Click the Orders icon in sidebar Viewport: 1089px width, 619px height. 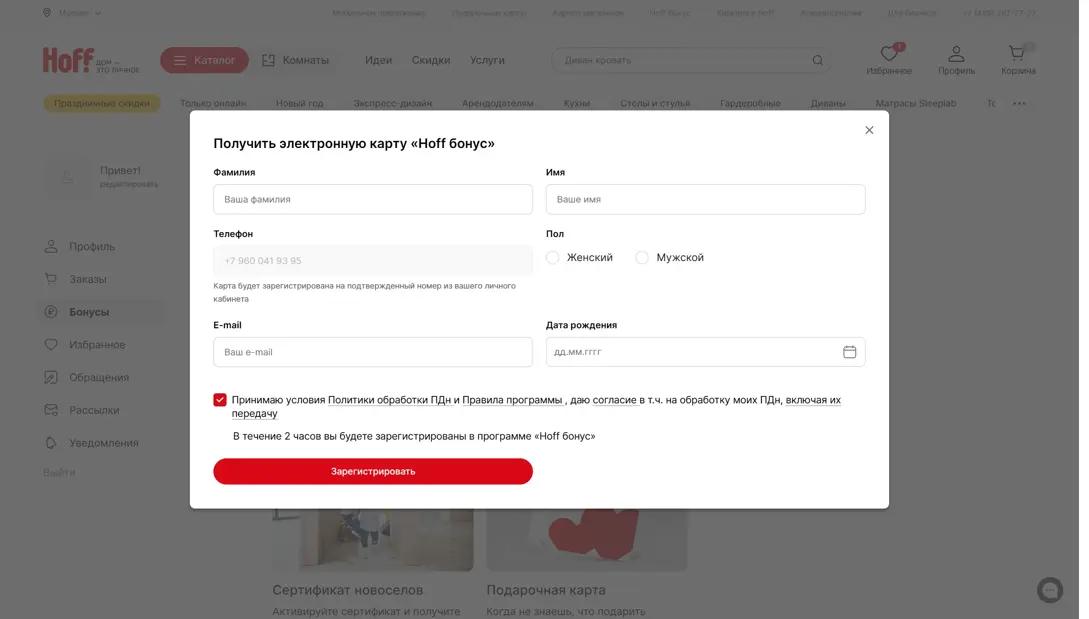[x=51, y=279]
